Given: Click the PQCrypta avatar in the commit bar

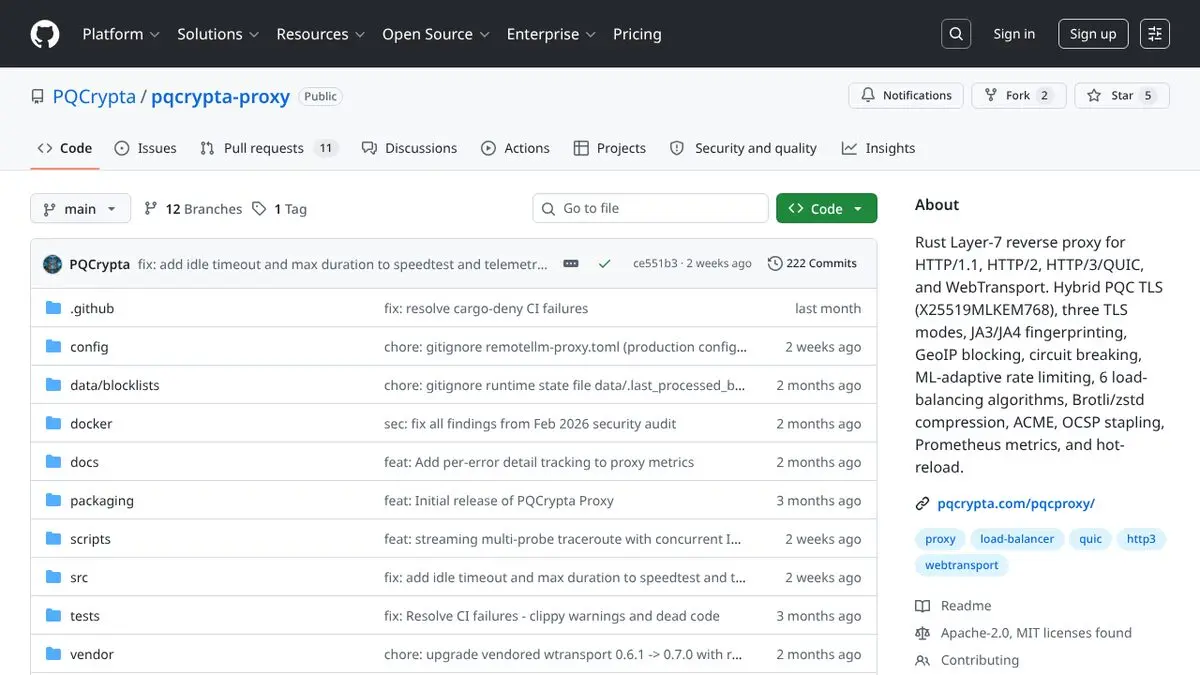Looking at the screenshot, I should pos(52,263).
